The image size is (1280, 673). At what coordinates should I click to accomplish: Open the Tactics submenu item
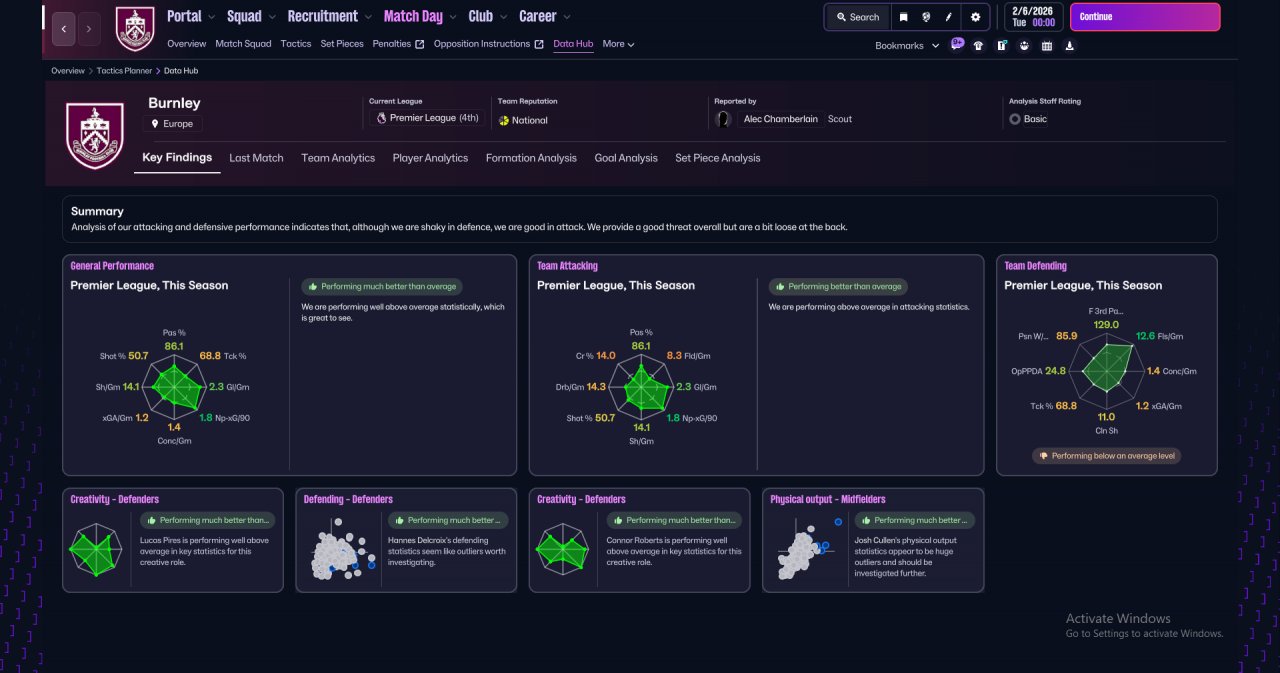pyautogui.click(x=296, y=44)
